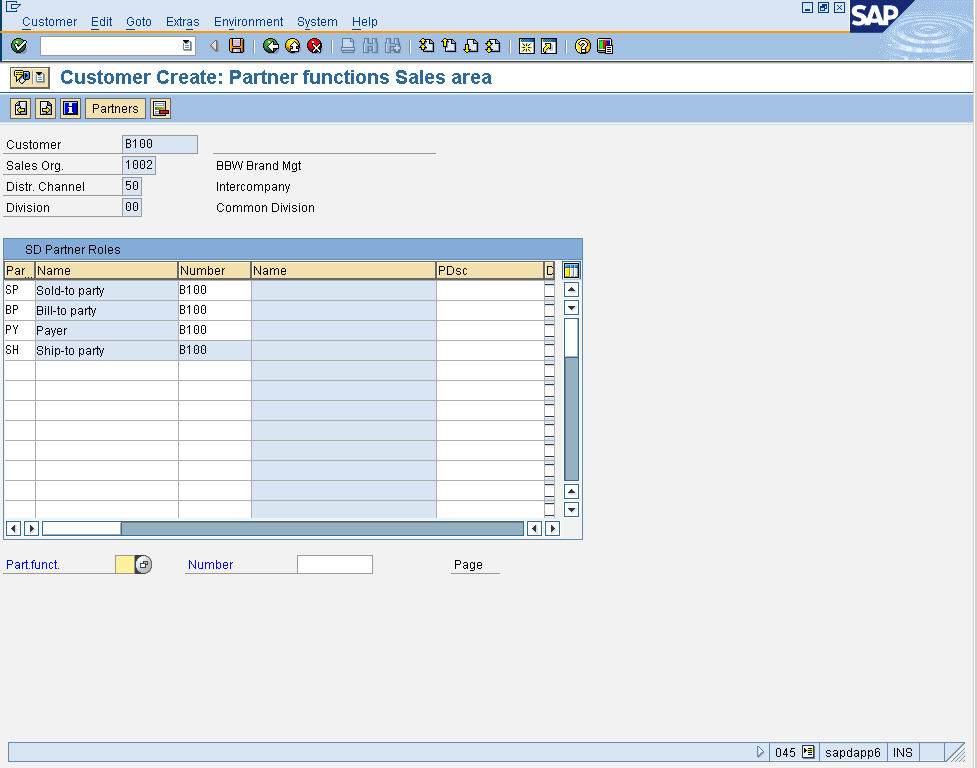The width and height of the screenshot is (977, 768).
Task: Tick the D column box in the Ship-to party row
Action: click(x=549, y=349)
